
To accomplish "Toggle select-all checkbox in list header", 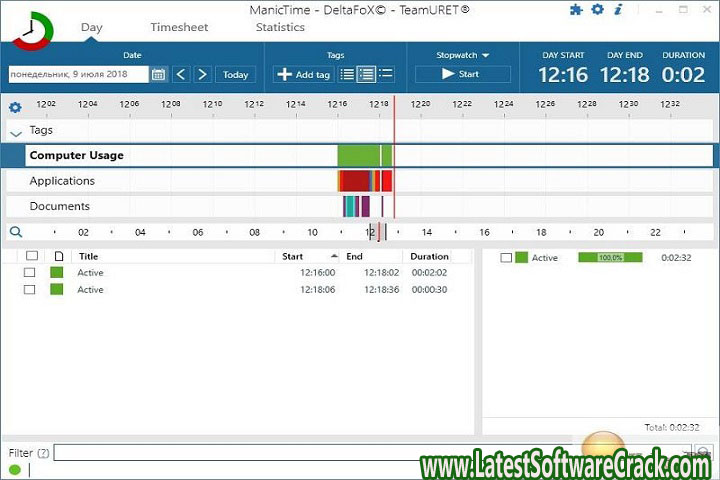I will (32, 256).
